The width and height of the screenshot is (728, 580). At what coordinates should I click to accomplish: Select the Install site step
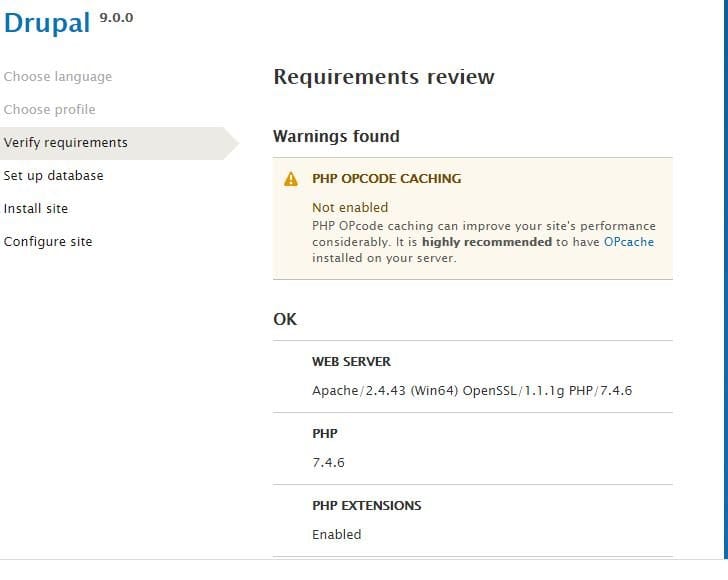pyautogui.click(x=36, y=209)
